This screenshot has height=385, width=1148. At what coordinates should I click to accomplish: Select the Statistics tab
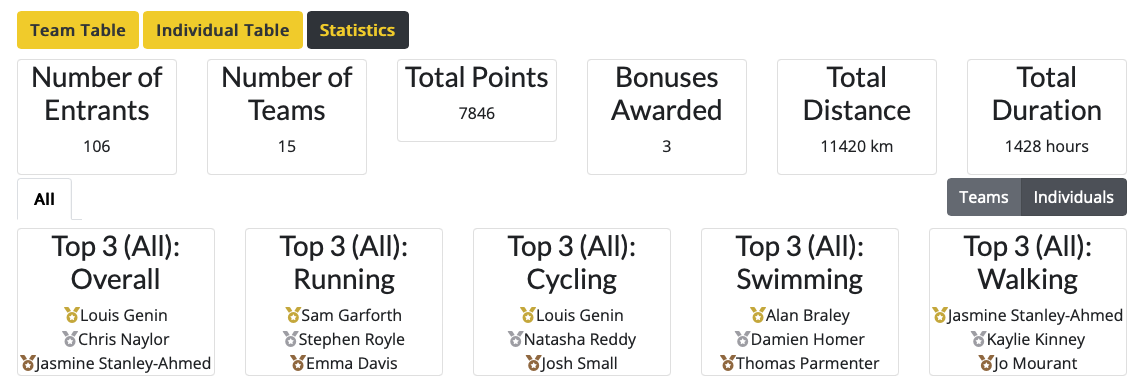click(x=357, y=30)
